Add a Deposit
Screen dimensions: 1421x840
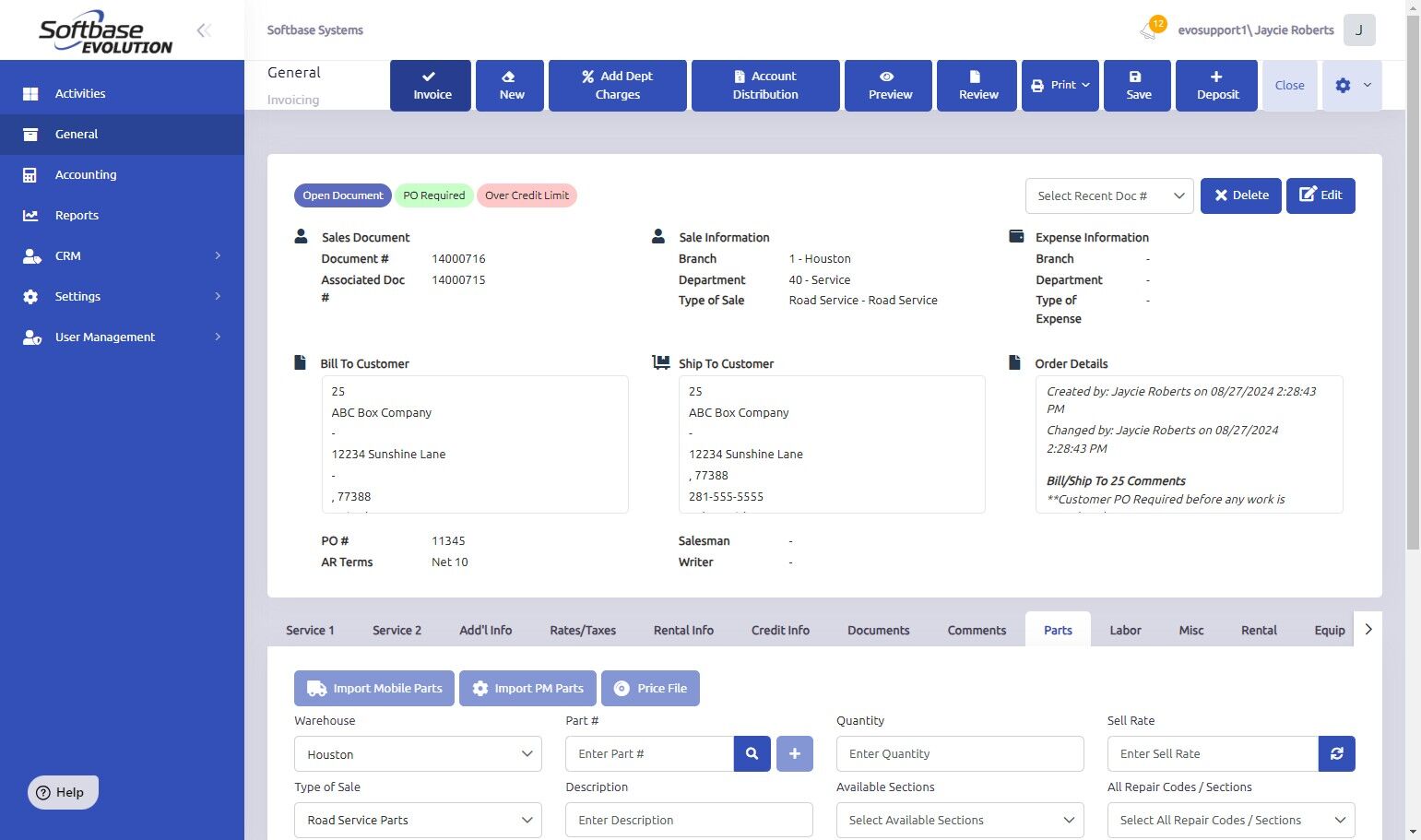click(1217, 85)
